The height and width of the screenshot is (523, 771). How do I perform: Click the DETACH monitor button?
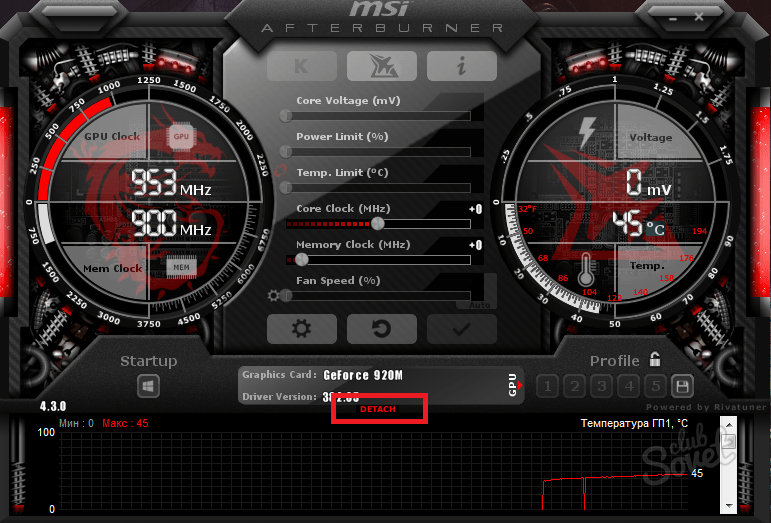(x=378, y=409)
